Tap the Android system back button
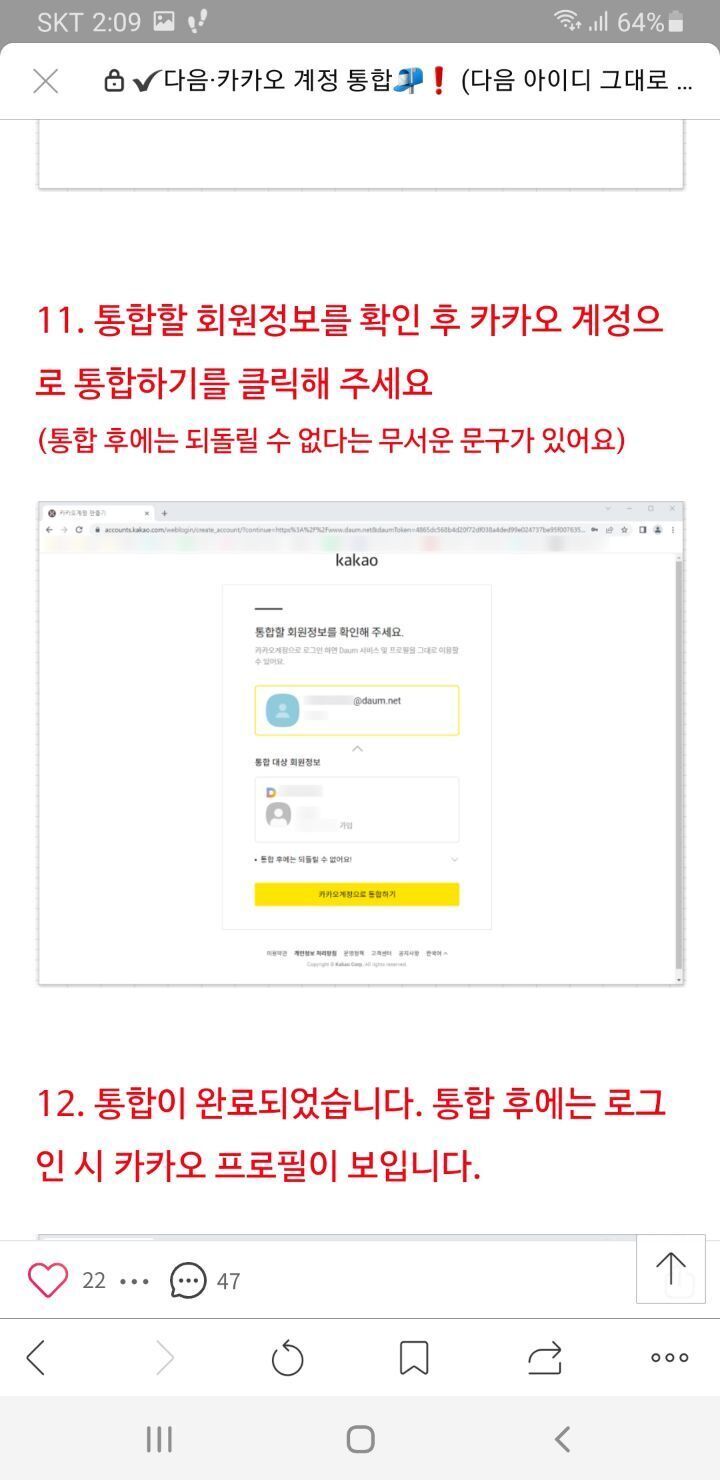This screenshot has height=1480, width=720. (x=562, y=1439)
